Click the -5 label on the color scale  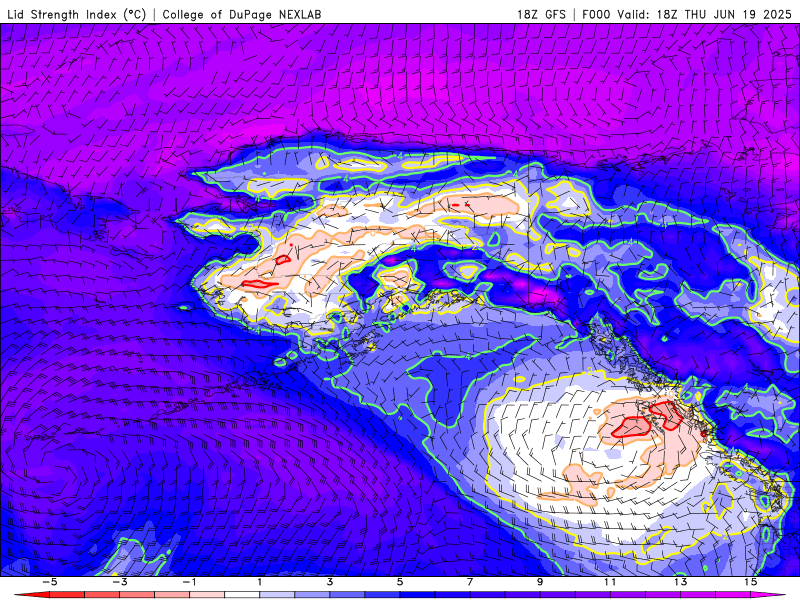click(x=49, y=582)
